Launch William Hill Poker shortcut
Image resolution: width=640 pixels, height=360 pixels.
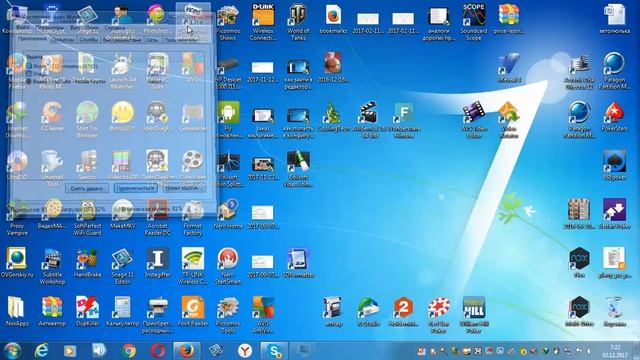(x=474, y=315)
